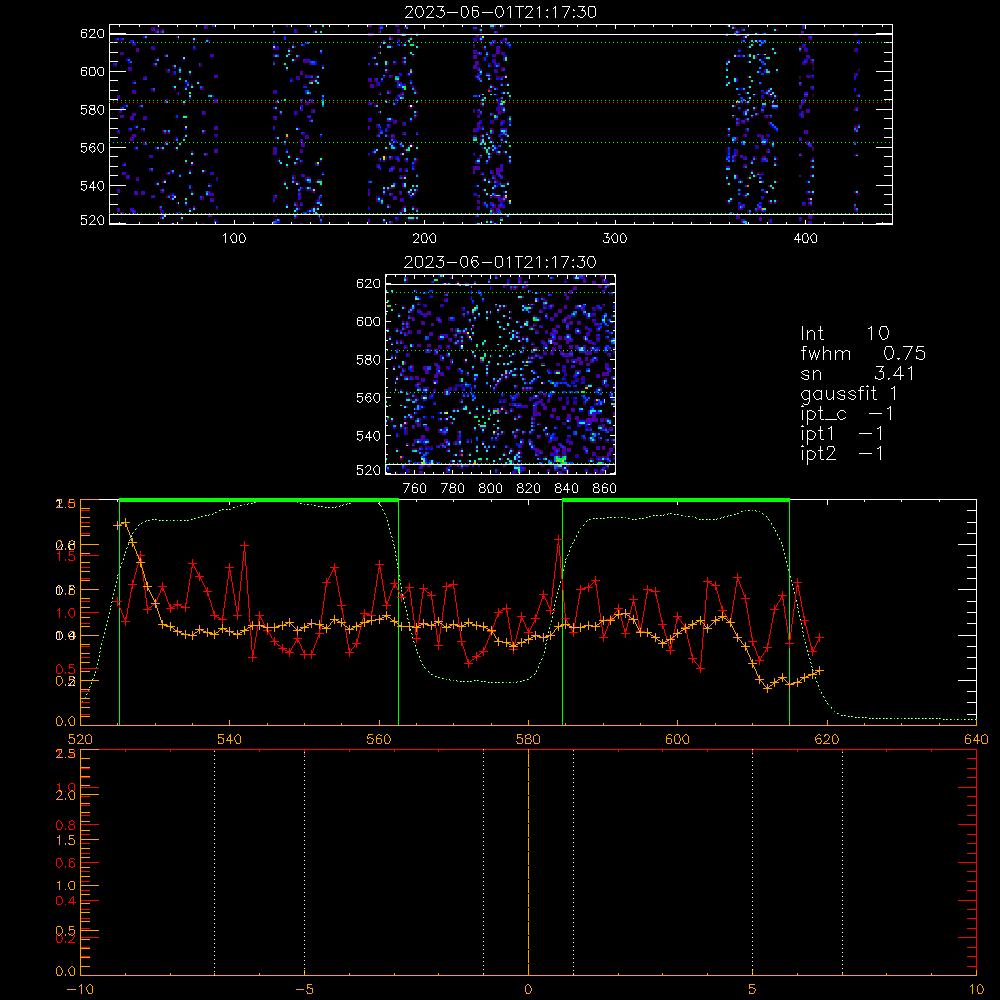Click the '-5' x-axis label of bottom plot

[304, 989]
